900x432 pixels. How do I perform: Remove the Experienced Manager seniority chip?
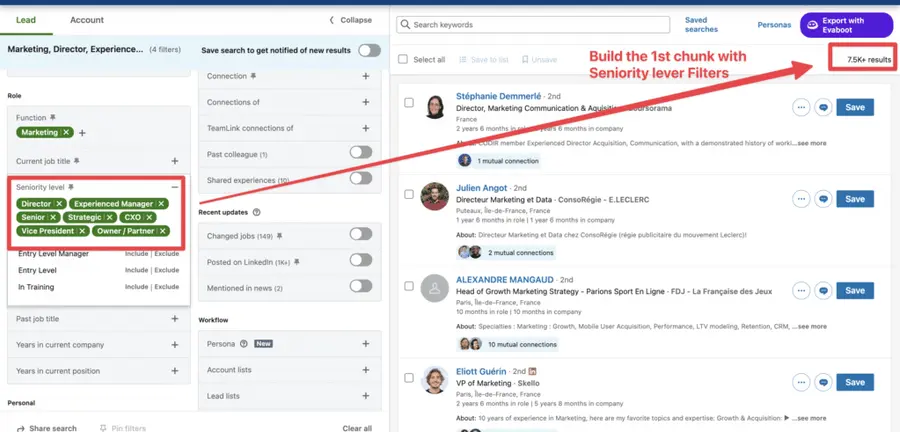click(x=162, y=204)
